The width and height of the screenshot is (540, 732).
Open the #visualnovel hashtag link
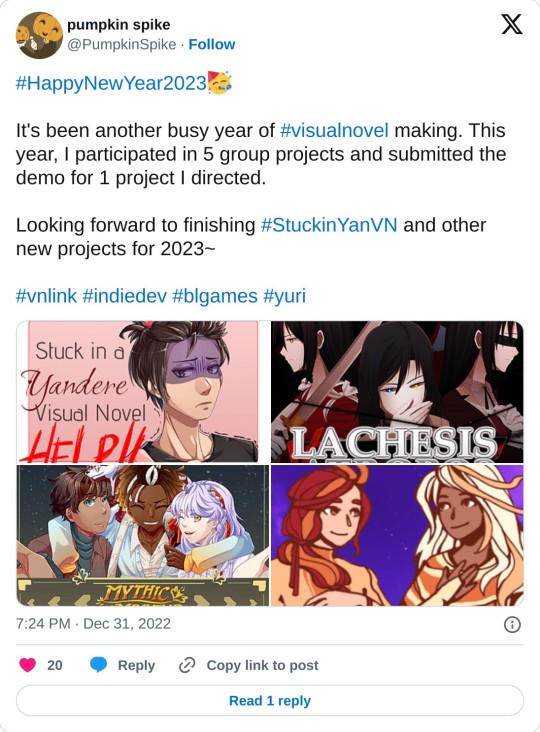coord(334,130)
